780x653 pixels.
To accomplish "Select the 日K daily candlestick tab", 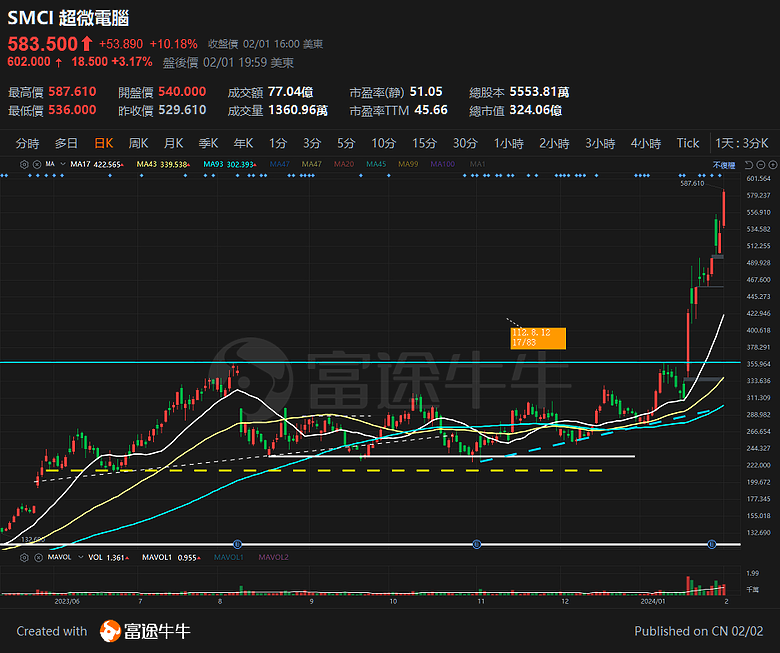I will point(104,144).
